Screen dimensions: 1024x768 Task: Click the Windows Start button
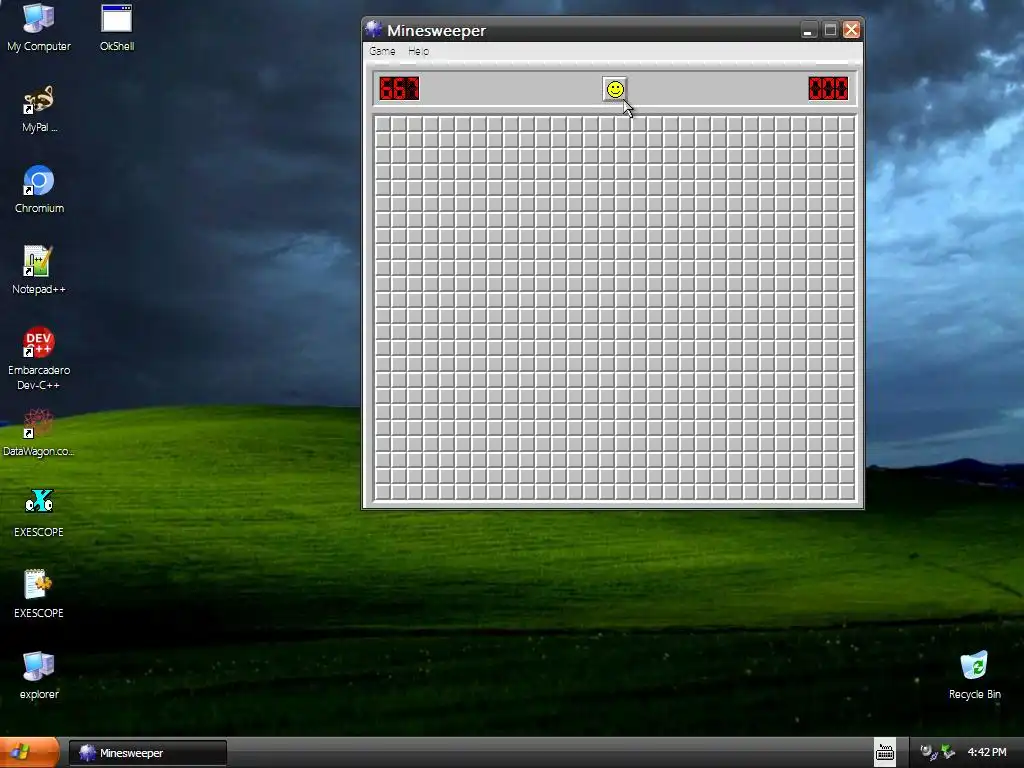(x=29, y=752)
